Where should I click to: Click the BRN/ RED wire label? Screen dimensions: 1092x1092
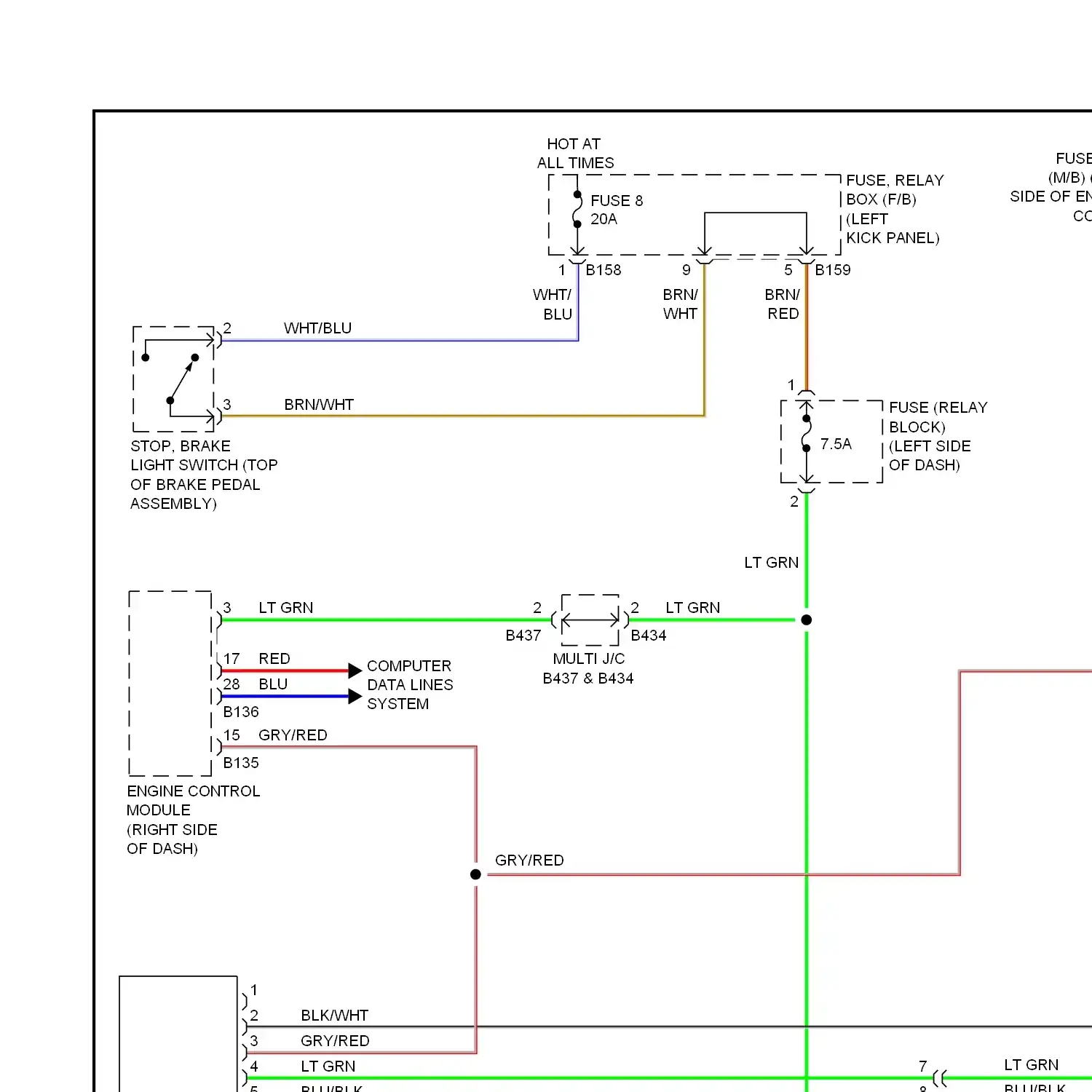pyautogui.click(x=783, y=304)
